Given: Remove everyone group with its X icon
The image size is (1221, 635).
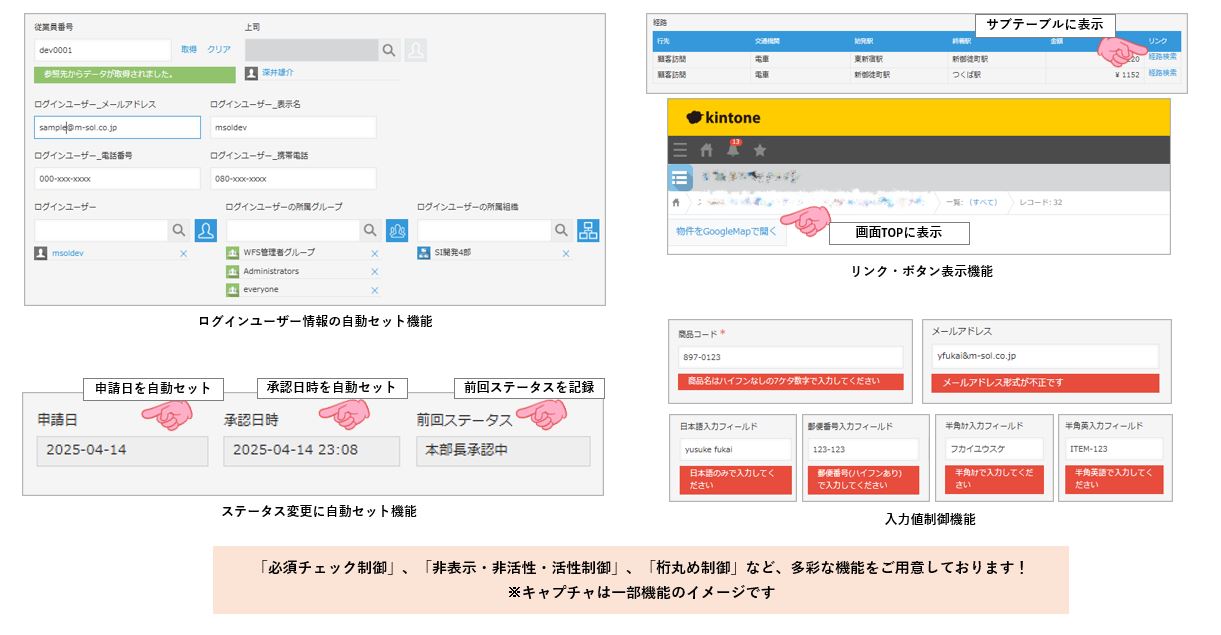Looking at the screenshot, I should point(375,290).
